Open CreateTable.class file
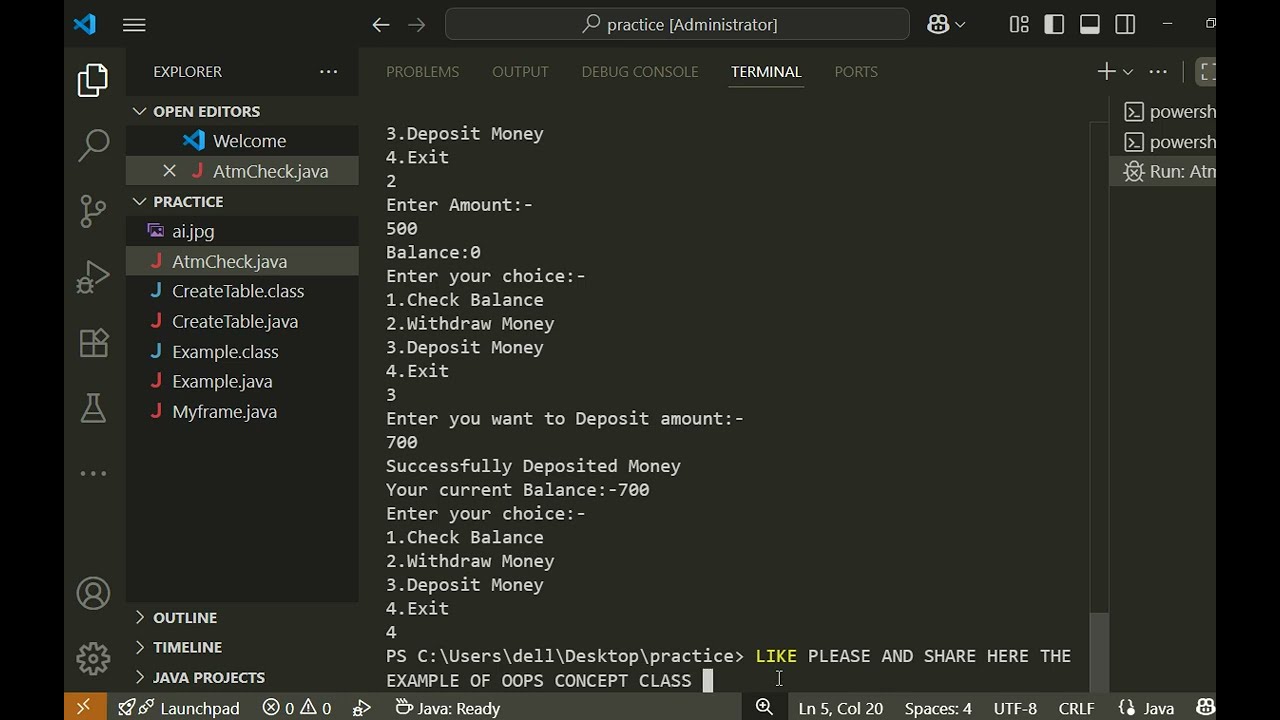The image size is (1280, 720). 242,291
